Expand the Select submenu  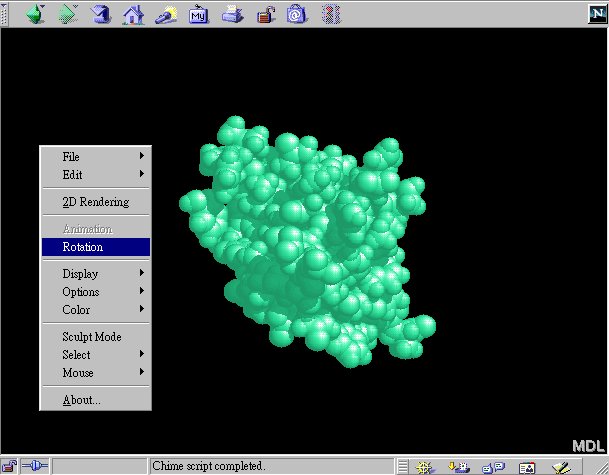coord(96,355)
